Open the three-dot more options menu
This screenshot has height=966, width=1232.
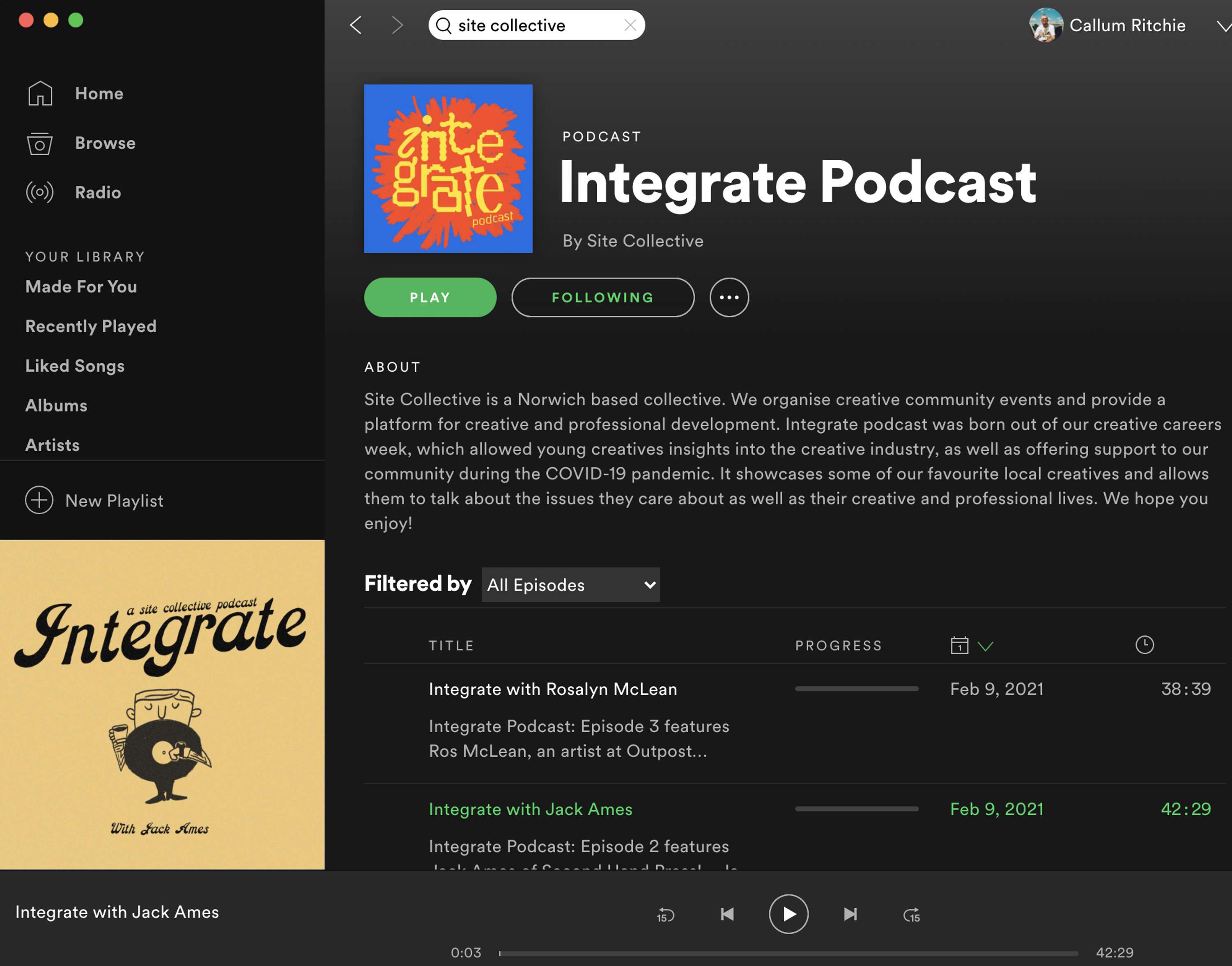pyautogui.click(x=729, y=297)
